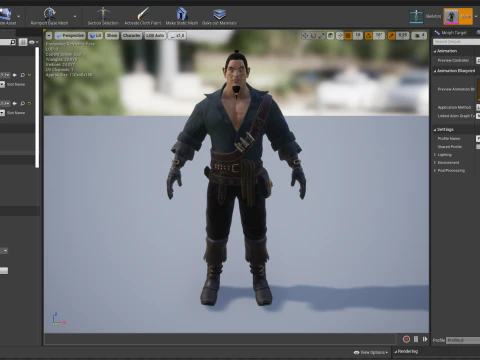
Task: Open the viewport options dropdown arrow
Action: pos(49,35)
